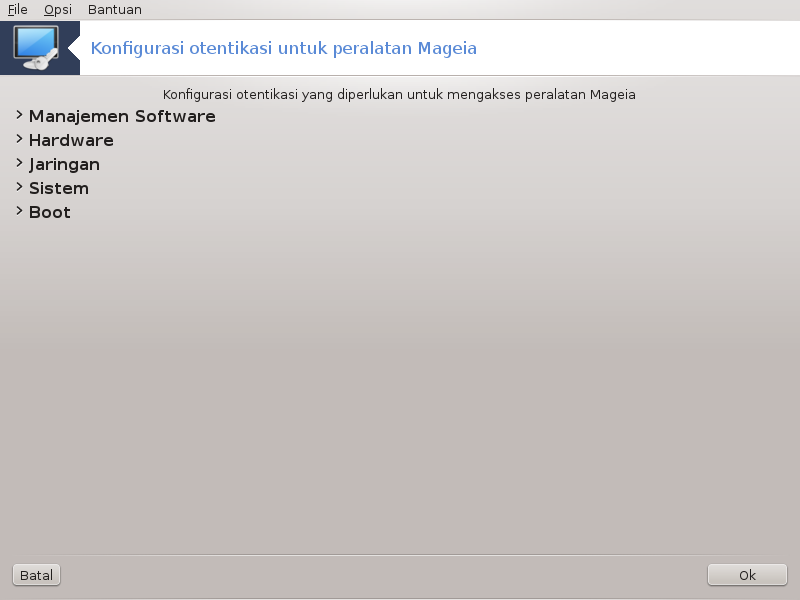Open the Opsi menu
Viewport: 800px width, 600px height.
[58, 10]
